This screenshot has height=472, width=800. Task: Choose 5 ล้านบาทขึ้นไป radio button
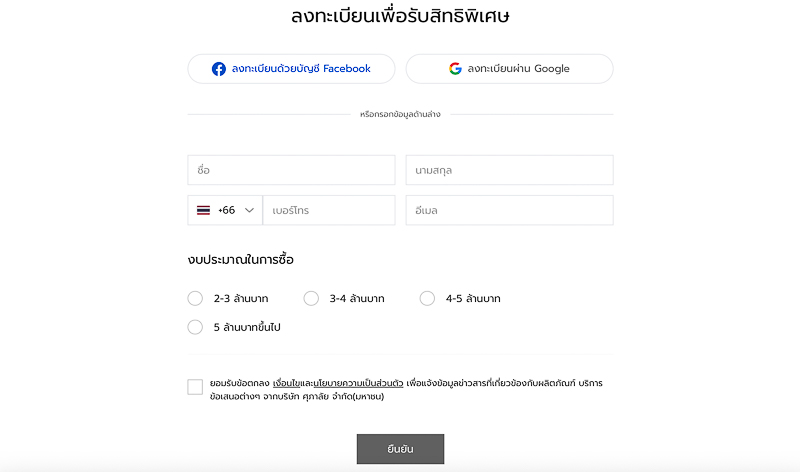click(x=195, y=327)
